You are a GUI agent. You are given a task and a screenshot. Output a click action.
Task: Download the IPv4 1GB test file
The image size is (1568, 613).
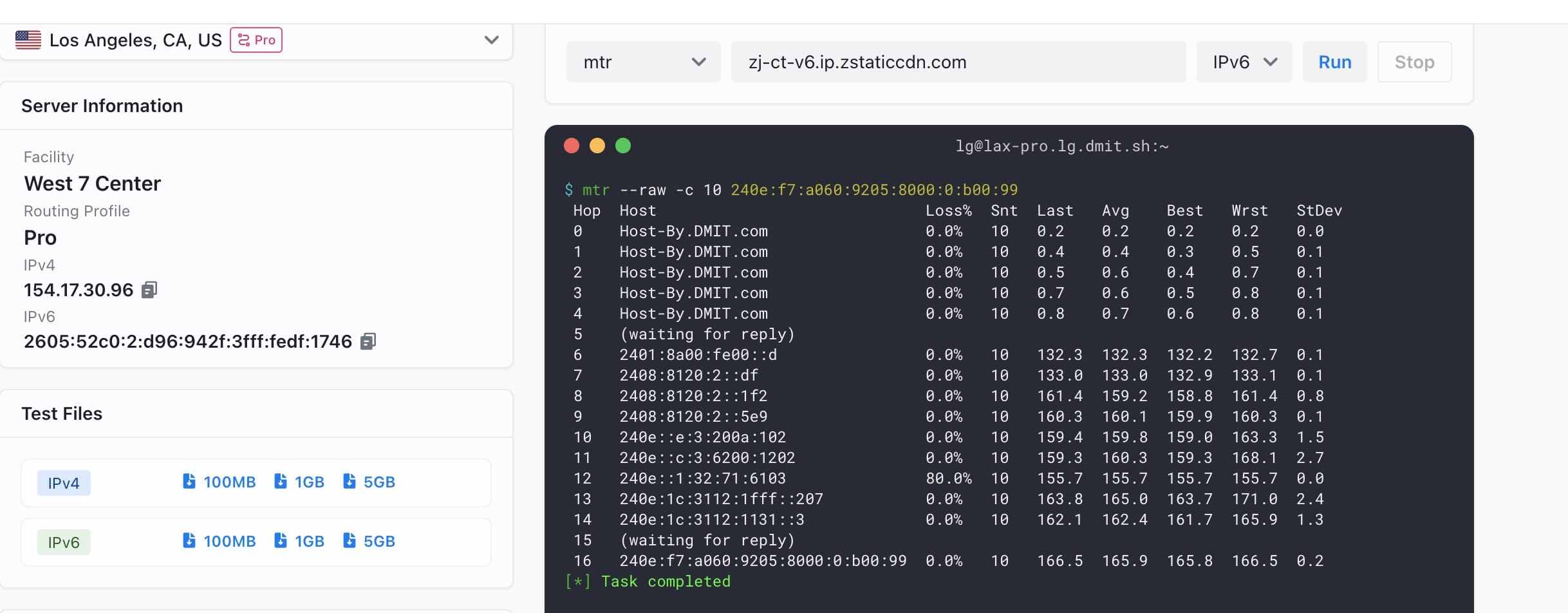coord(299,482)
